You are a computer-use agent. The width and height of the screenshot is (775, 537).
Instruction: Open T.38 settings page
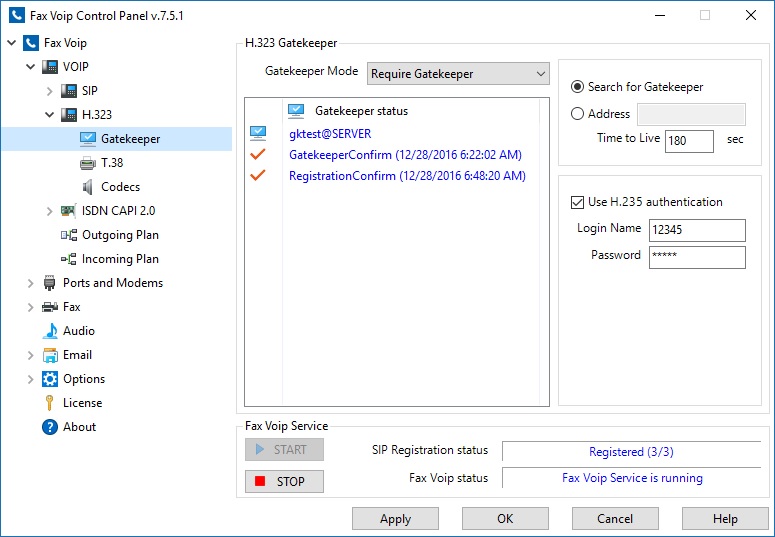(112, 163)
